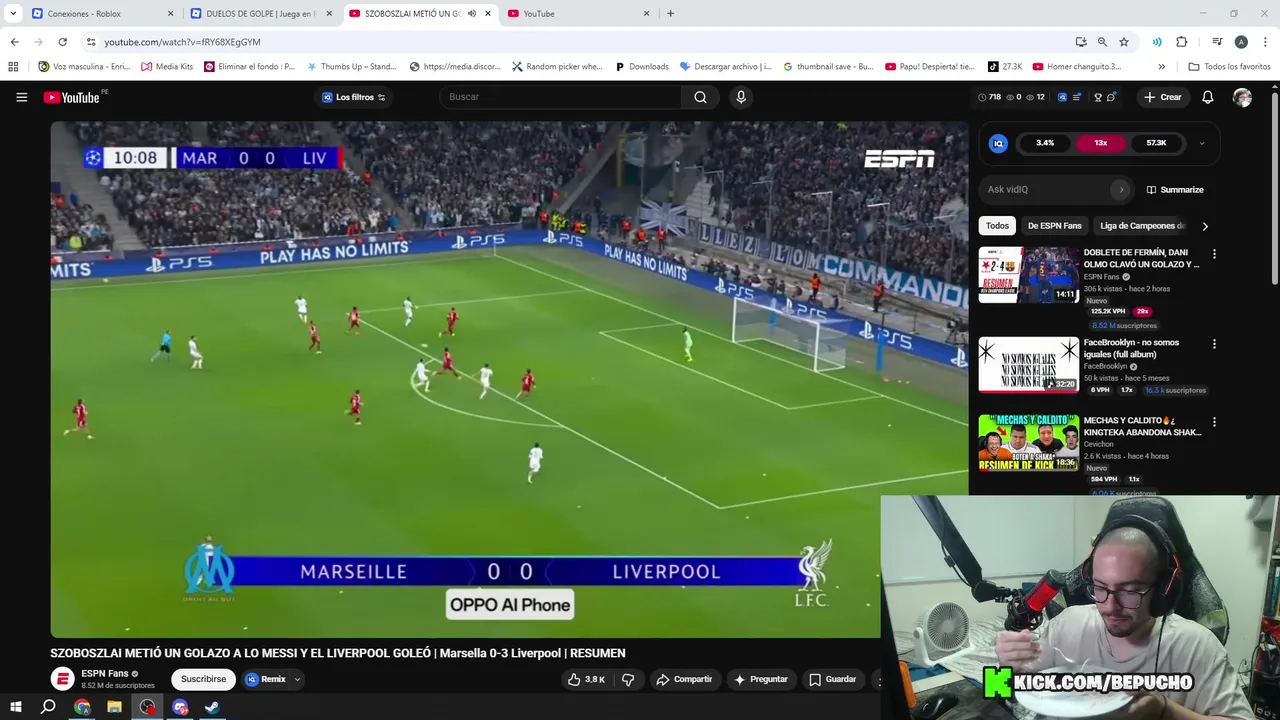Open the browser extensions puzzle icon
Screen dimensions: 1280x720
1182,42
